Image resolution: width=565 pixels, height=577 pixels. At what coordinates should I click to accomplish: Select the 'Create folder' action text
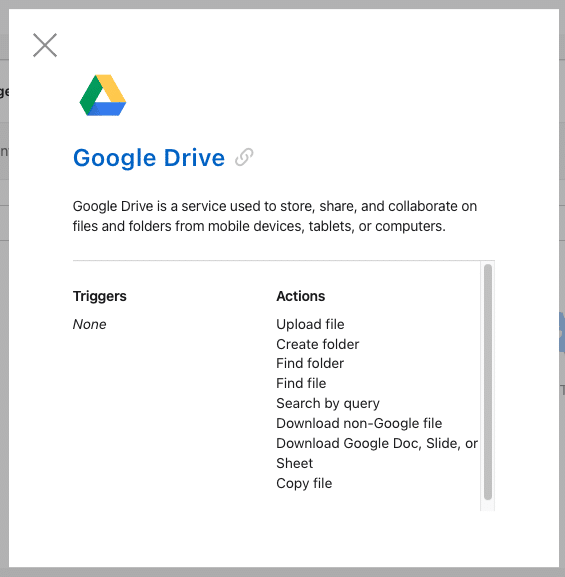pyautogui.click(x=318, y=344)
